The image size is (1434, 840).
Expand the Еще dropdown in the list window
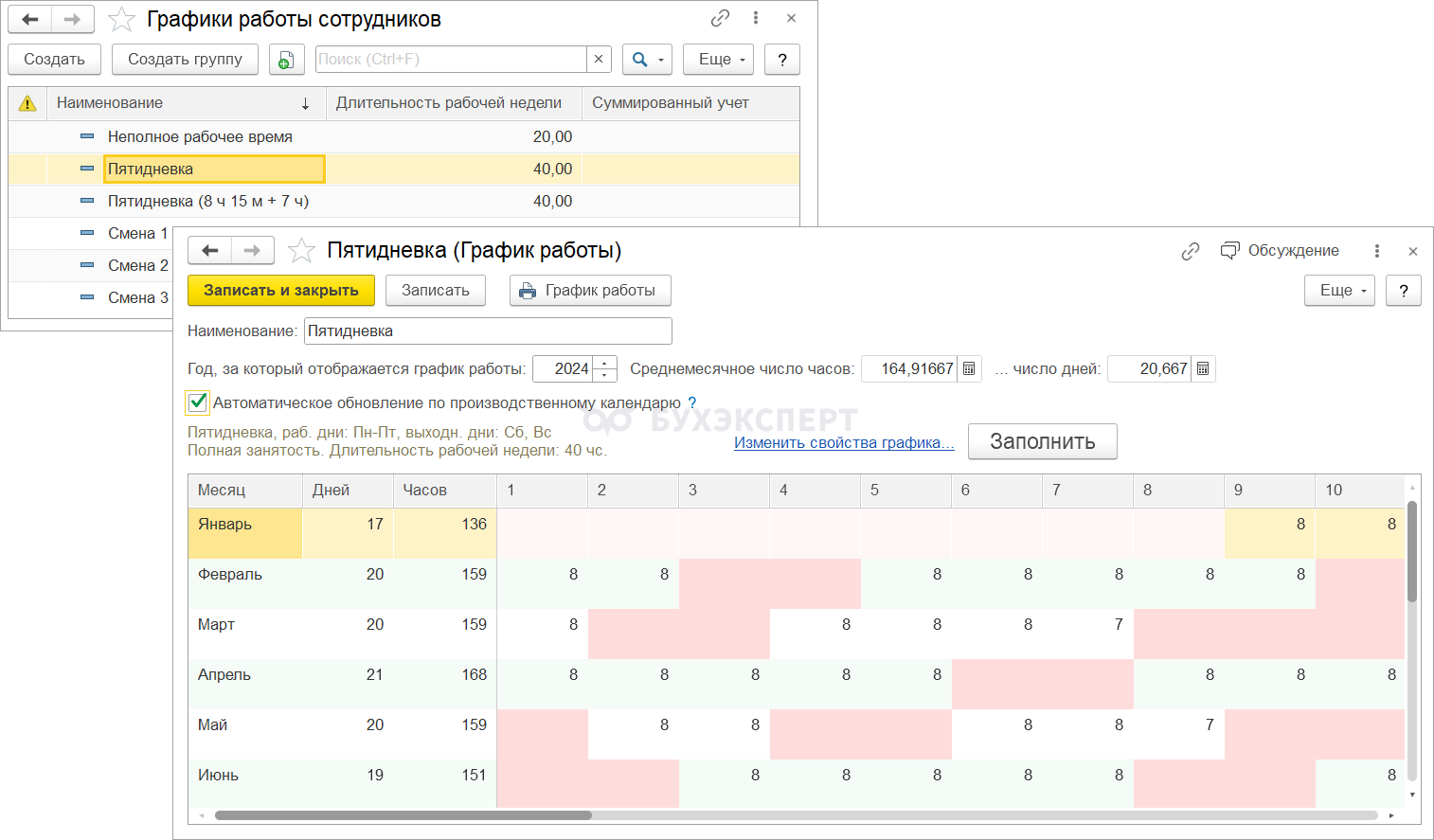point(718,60)
